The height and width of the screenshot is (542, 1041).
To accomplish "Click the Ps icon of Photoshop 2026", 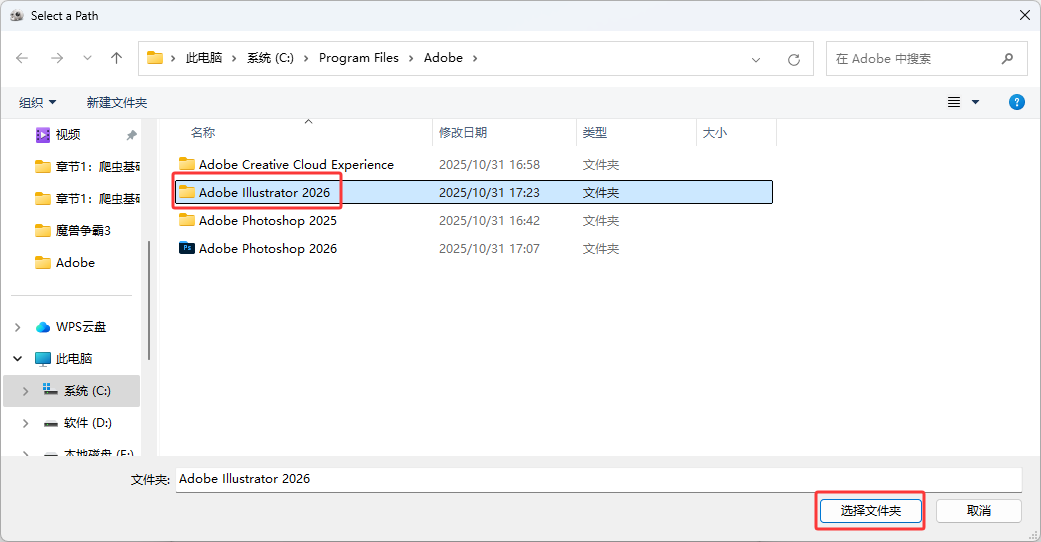I will click(187, 248).
